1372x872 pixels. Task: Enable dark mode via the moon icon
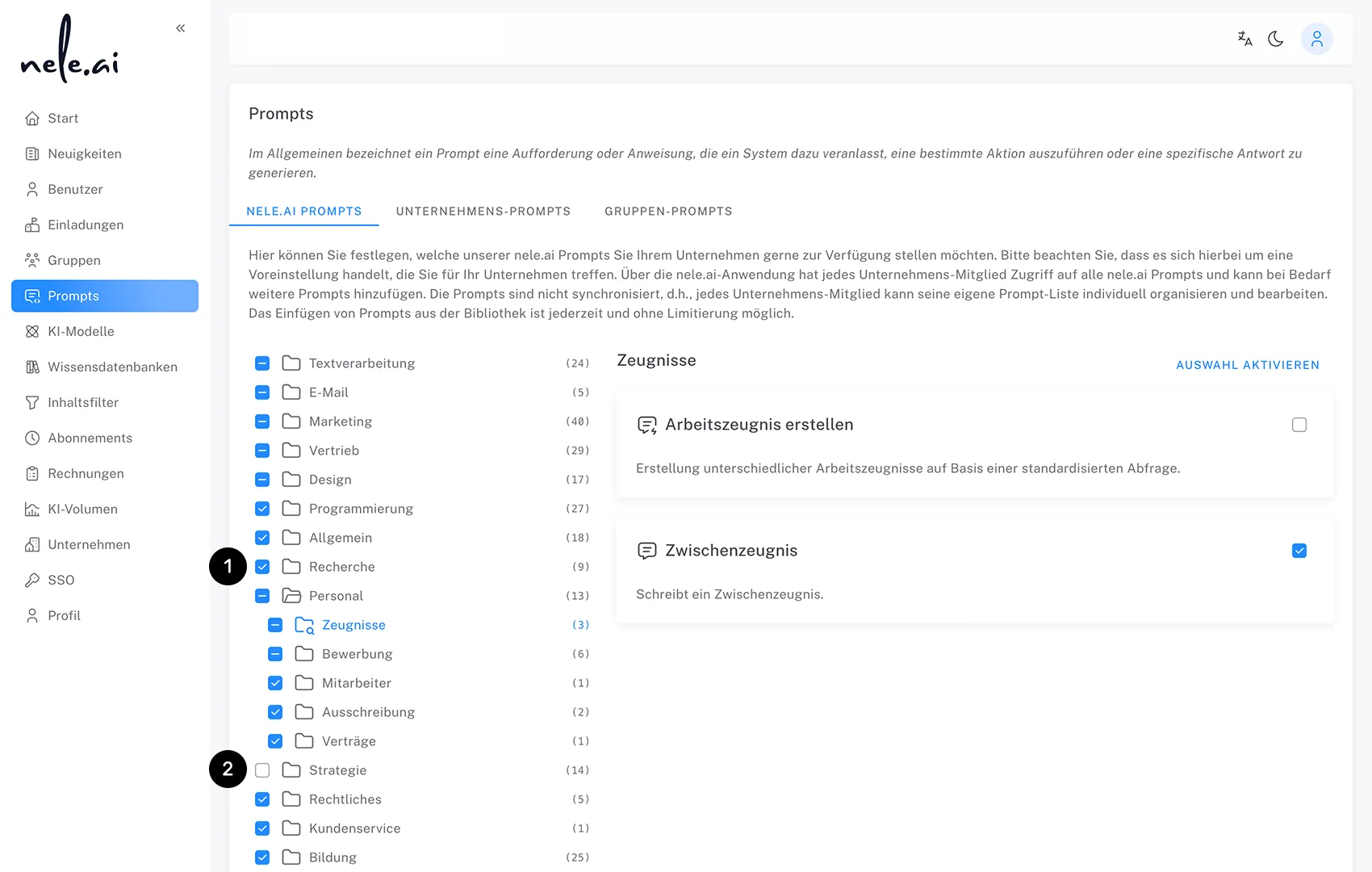click(x=1276, y=38)
